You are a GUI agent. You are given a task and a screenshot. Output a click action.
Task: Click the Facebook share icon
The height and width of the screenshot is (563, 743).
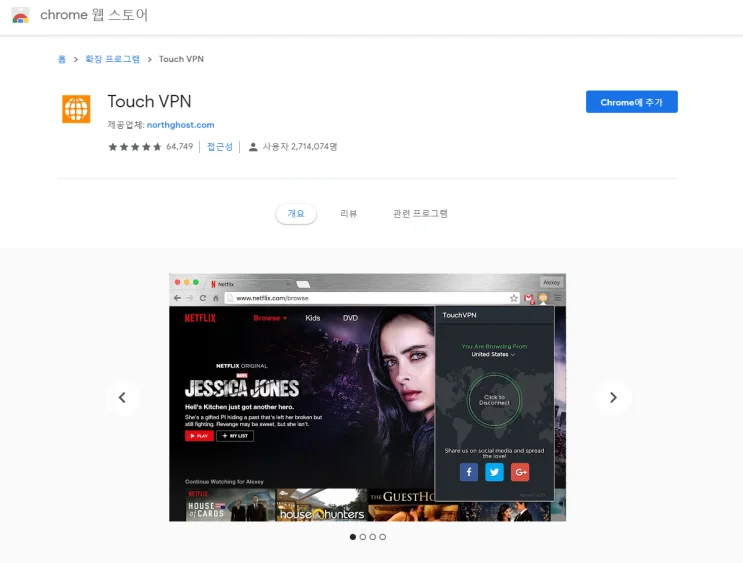pos(469,472)
